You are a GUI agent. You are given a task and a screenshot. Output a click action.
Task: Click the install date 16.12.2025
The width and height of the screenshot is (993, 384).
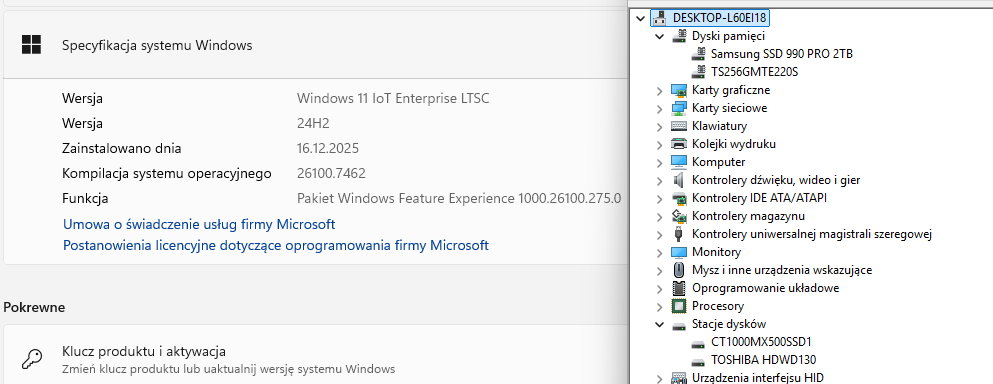(328, 149)
